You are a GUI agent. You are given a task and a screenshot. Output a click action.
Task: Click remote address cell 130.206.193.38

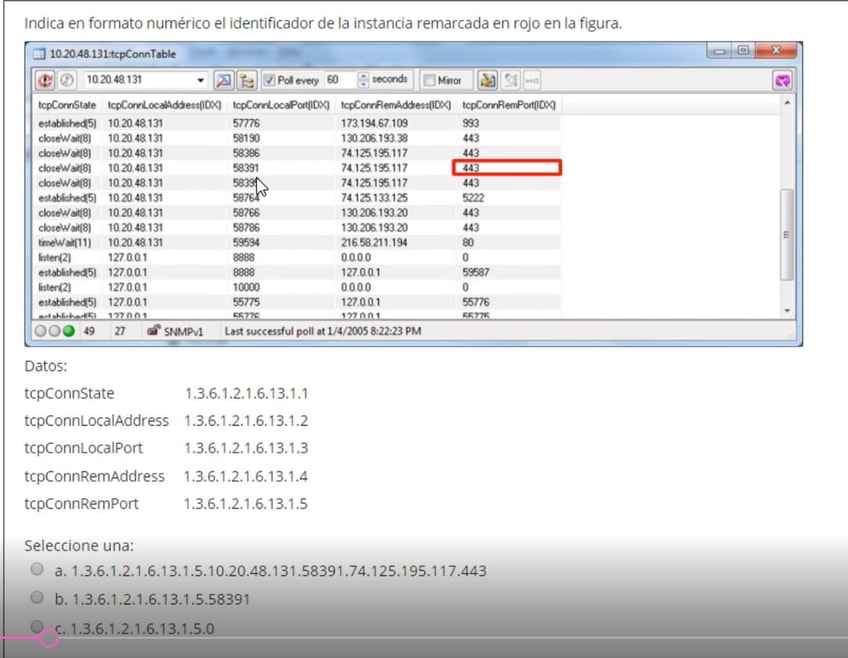tap(374, 138)
